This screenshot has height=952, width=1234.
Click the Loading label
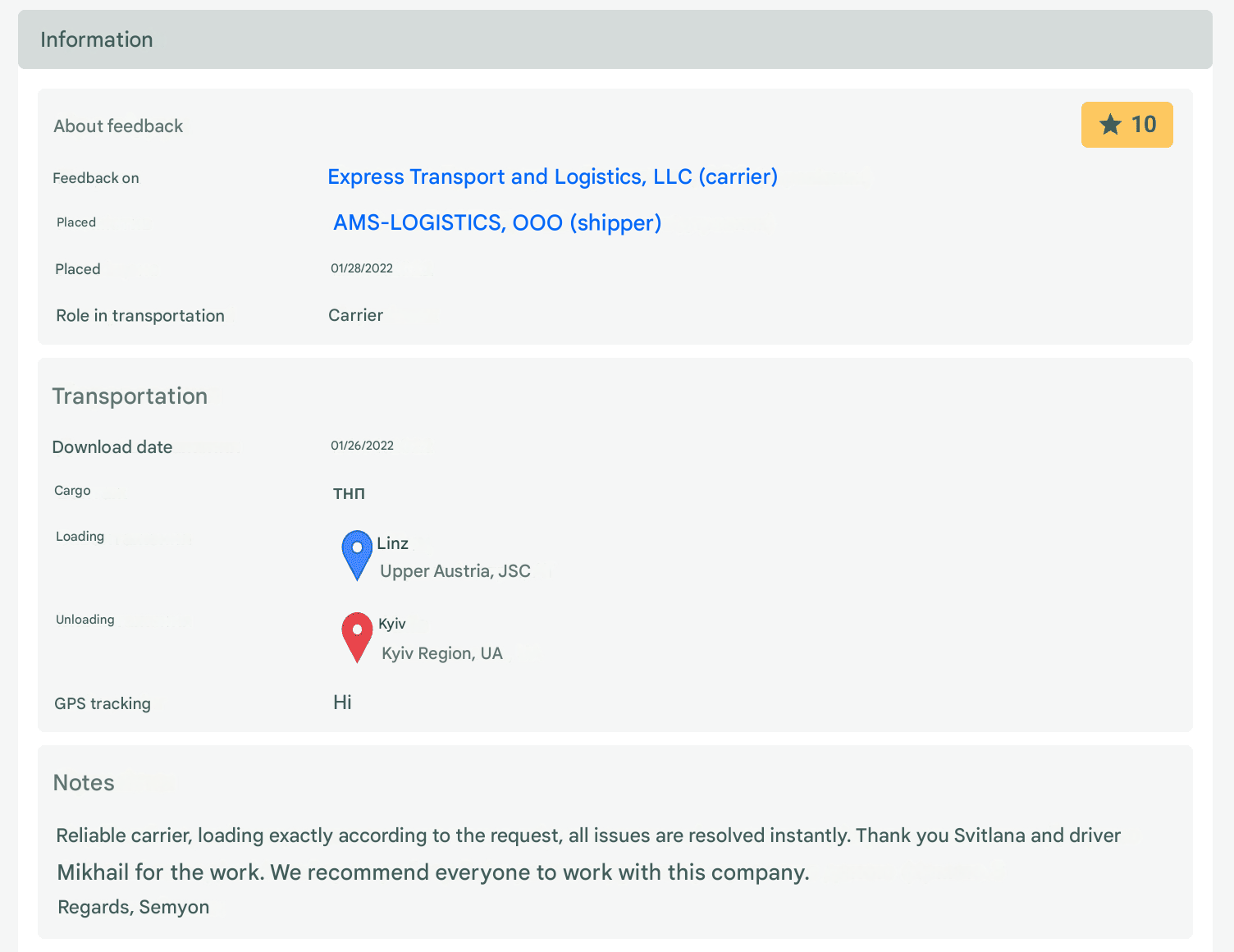[x=80, y=537]
